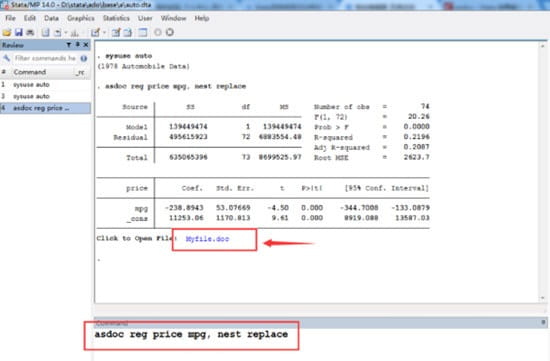The height and width of the screenshot is (361, 550).
Task: Open the Statistics menu
Action: (116, 18)
